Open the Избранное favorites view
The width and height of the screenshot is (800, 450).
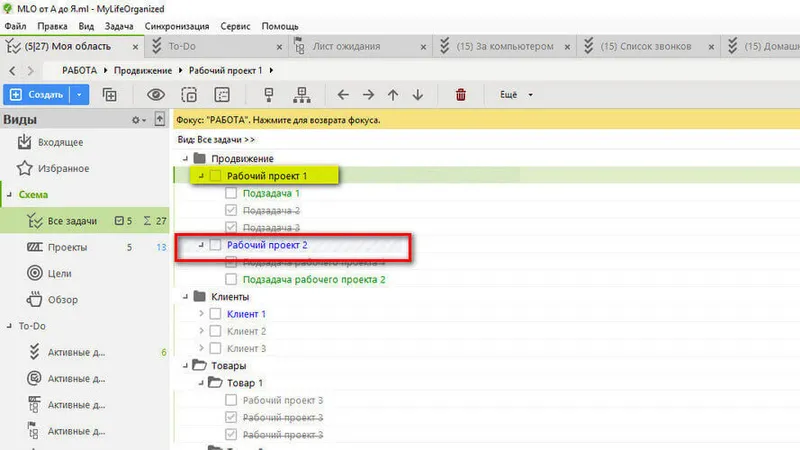pos(53,168)
